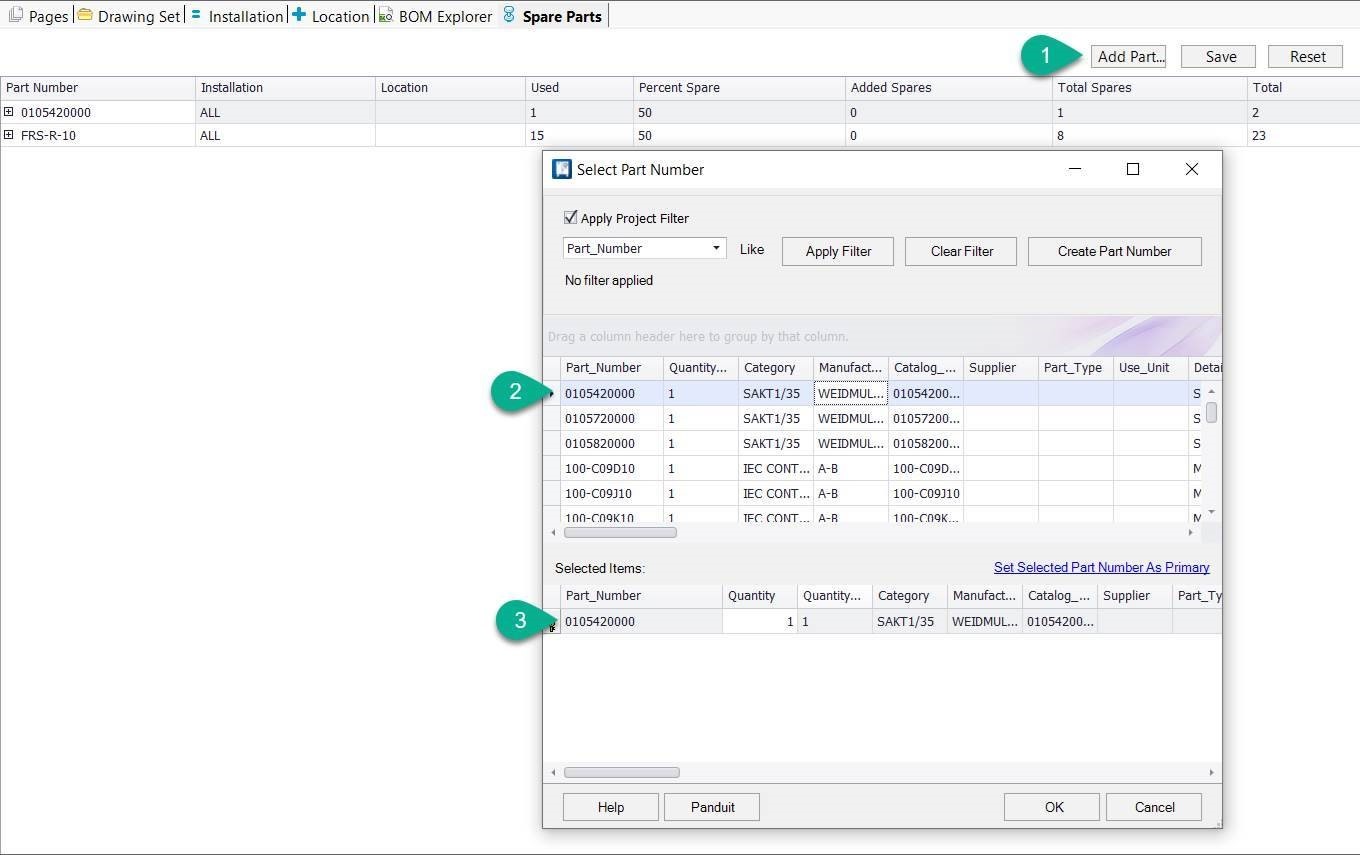Expand the FRS-R-10 spare parts row

click(x=10, y=135)
